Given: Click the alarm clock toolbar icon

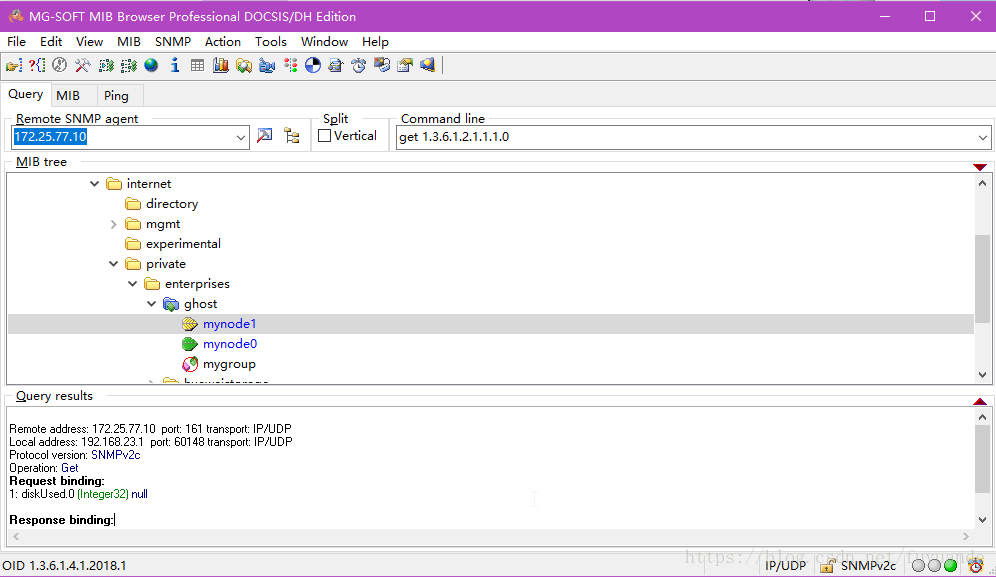Looking at the screenshot, I should (x=359, y=65).
